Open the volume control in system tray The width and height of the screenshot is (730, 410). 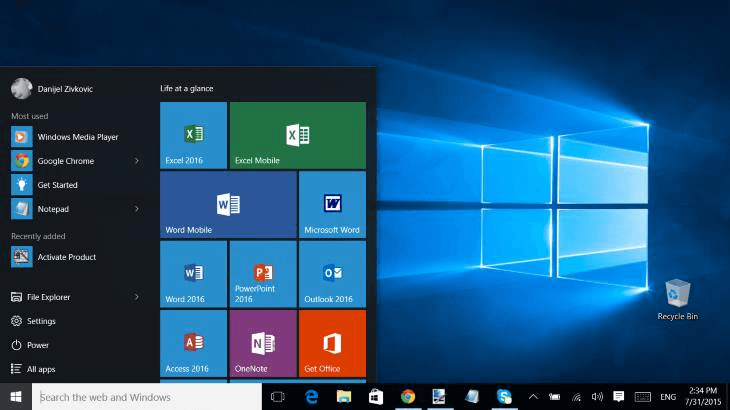point(597,397)
